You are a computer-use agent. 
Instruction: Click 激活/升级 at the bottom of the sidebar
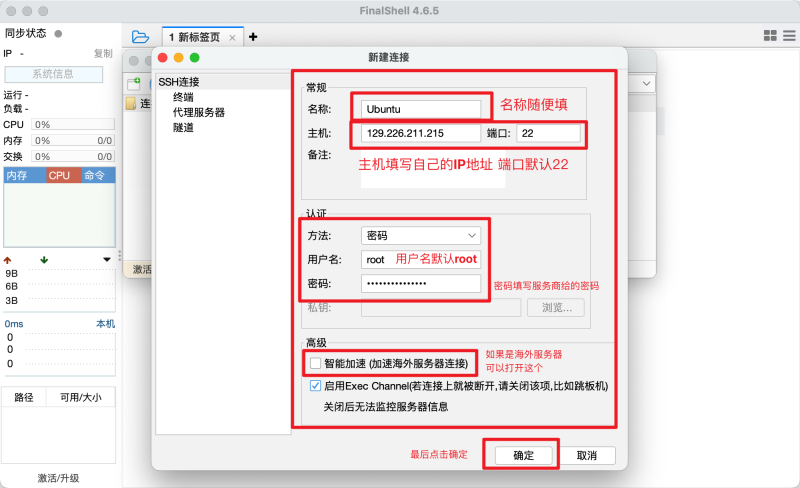(58, 478)
